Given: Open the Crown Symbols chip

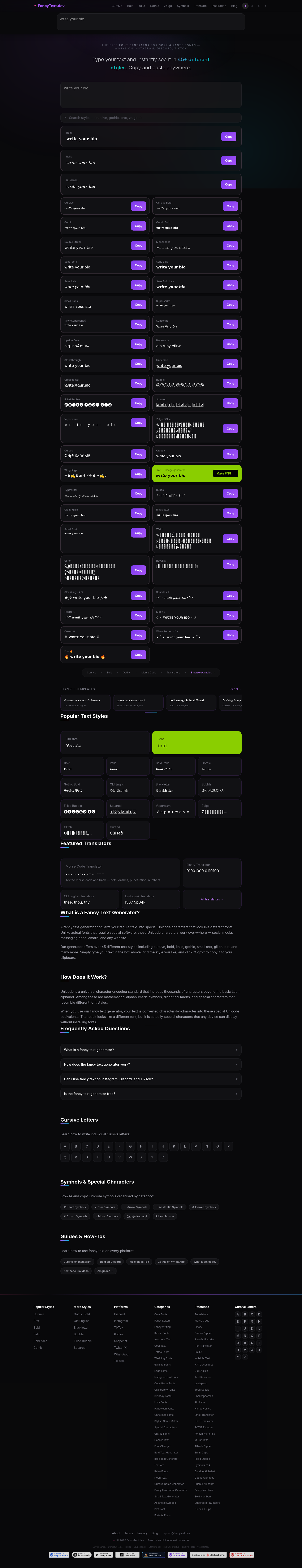Looking at the screenshot, I should pos(76,1216).
